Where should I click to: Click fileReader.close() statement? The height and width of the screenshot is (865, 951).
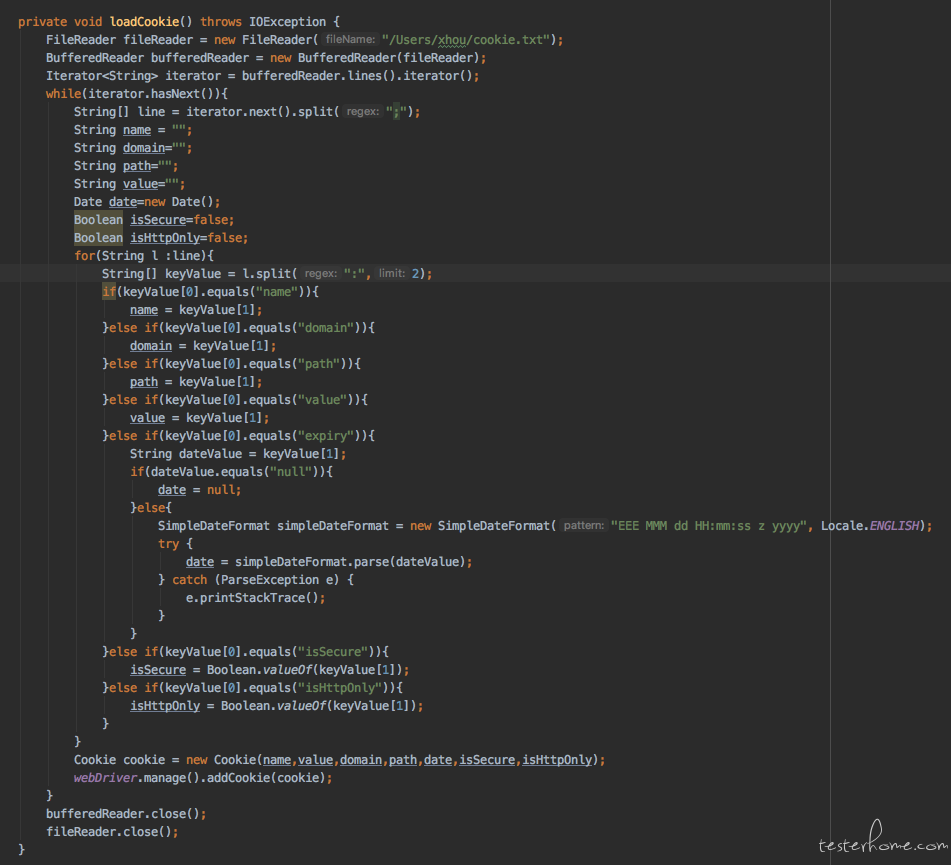coord(112,832)
